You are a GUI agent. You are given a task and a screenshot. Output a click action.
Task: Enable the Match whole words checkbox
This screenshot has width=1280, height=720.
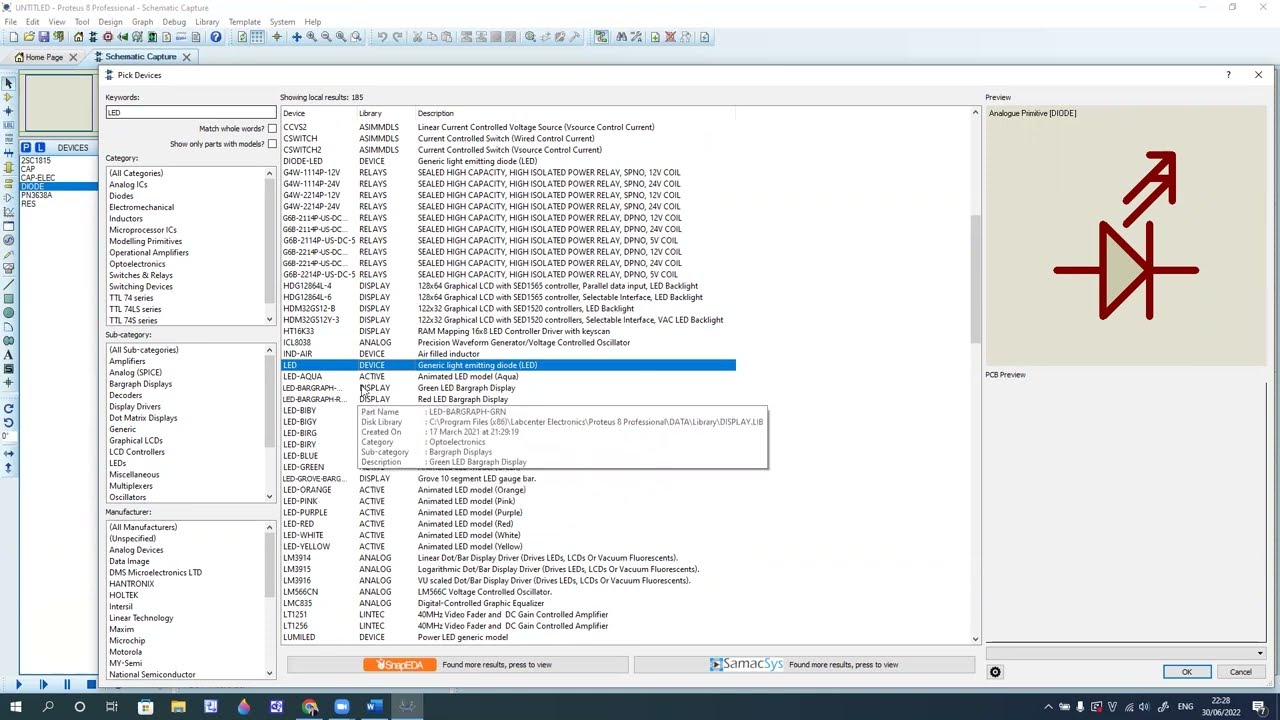272,128
